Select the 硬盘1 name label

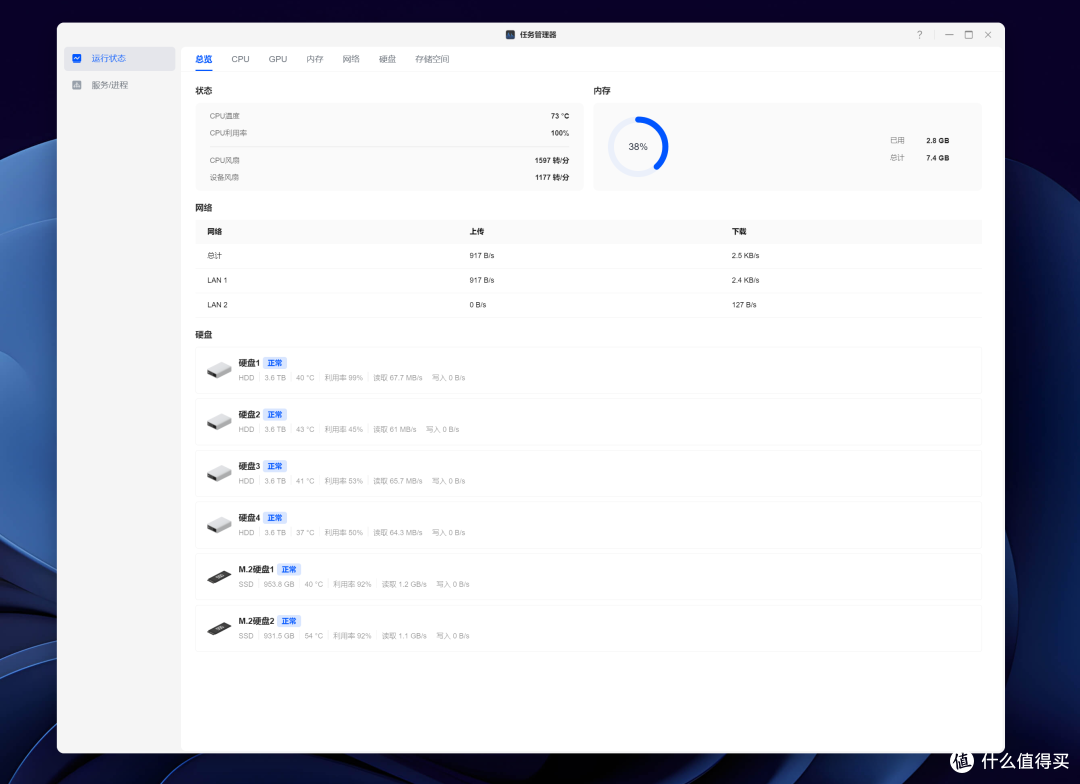249,363
